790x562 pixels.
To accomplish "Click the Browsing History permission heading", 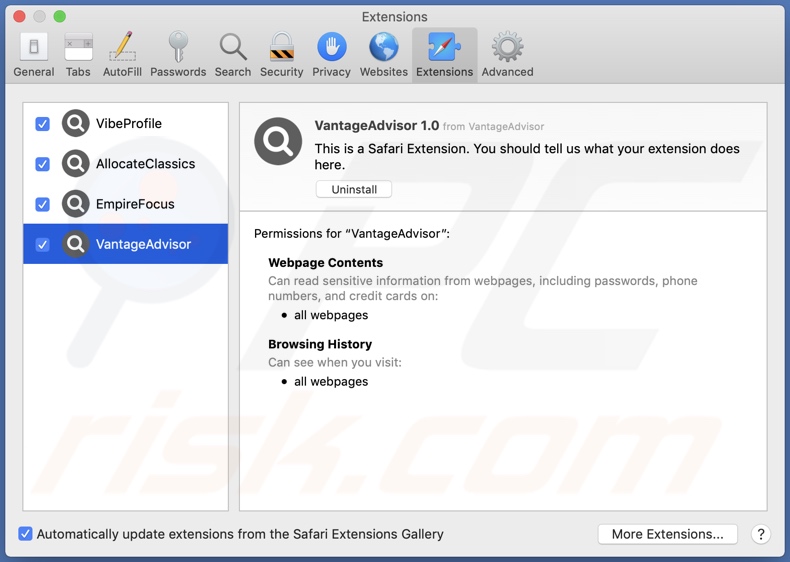I will [x=320, y=344].
